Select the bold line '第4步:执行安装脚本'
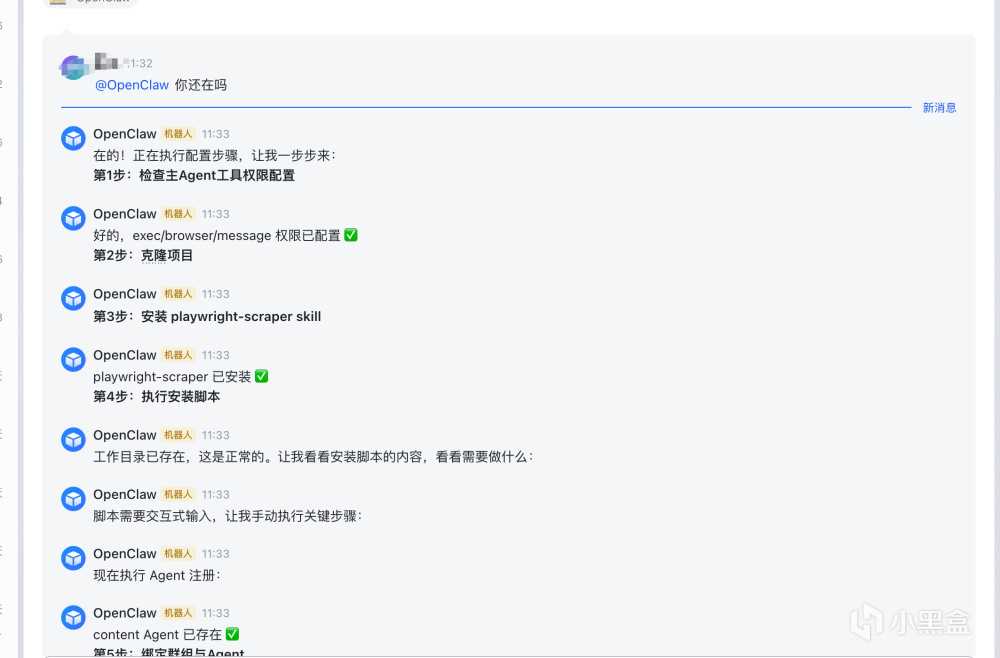 coord(156,396)
